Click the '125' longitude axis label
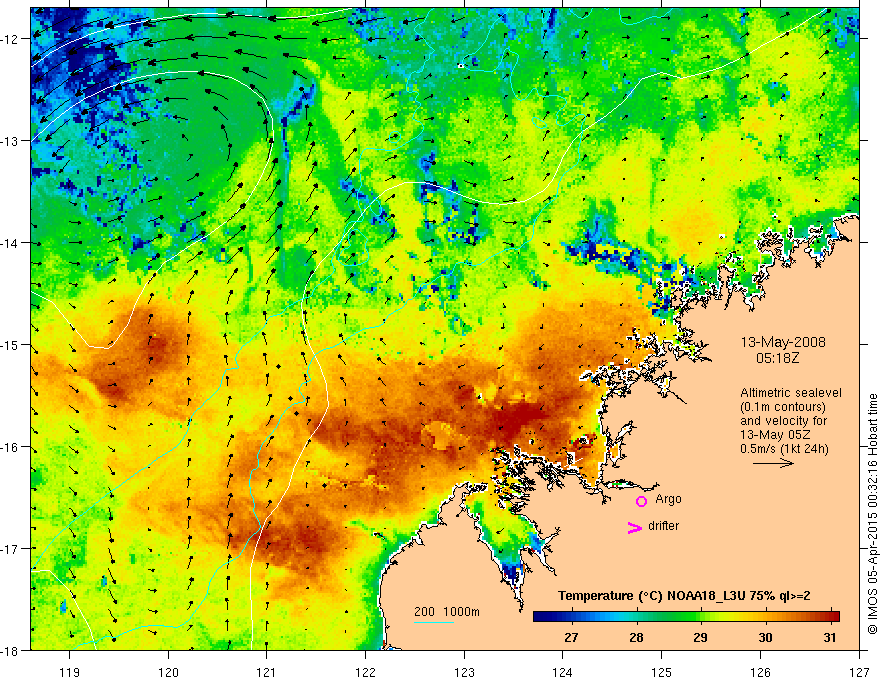Screen dimensions: 880x680 point(662,672)
